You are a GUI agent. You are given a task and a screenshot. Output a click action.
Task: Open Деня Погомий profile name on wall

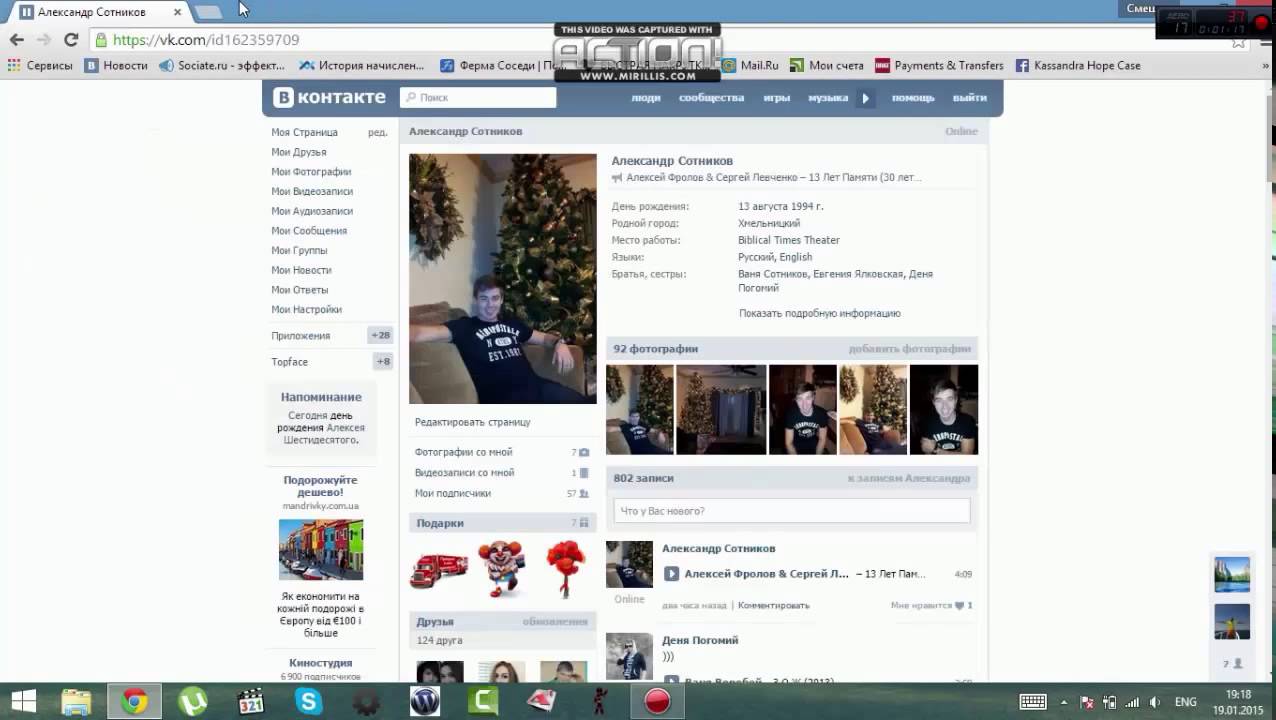pyautogui.click(x=700, y=640)
